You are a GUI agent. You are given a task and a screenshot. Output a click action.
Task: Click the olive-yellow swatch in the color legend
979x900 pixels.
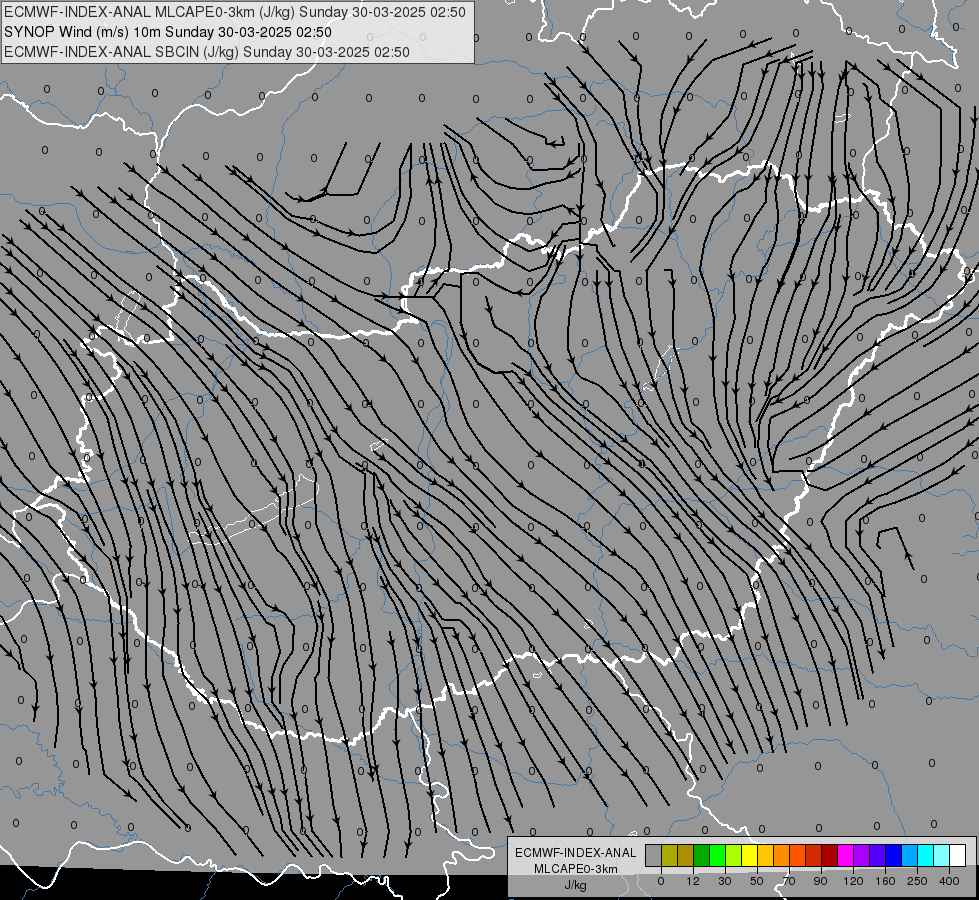coord(670,855)
